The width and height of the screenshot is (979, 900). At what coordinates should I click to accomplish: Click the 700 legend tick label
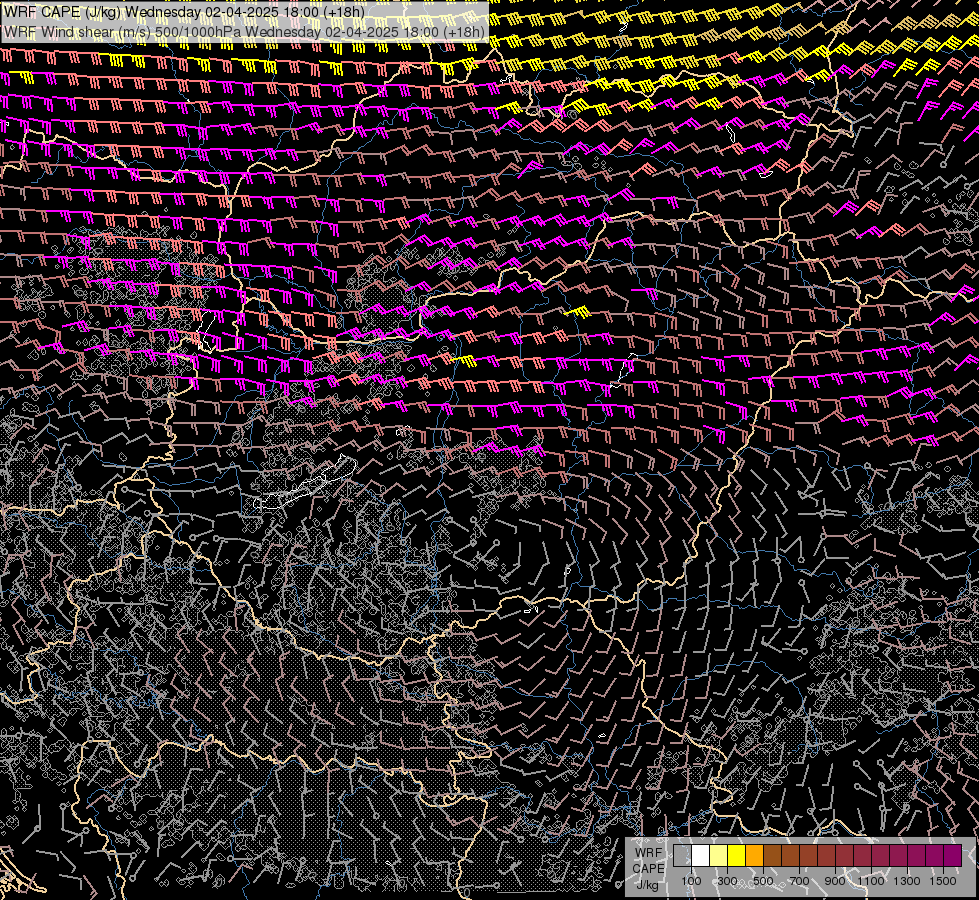800,881
